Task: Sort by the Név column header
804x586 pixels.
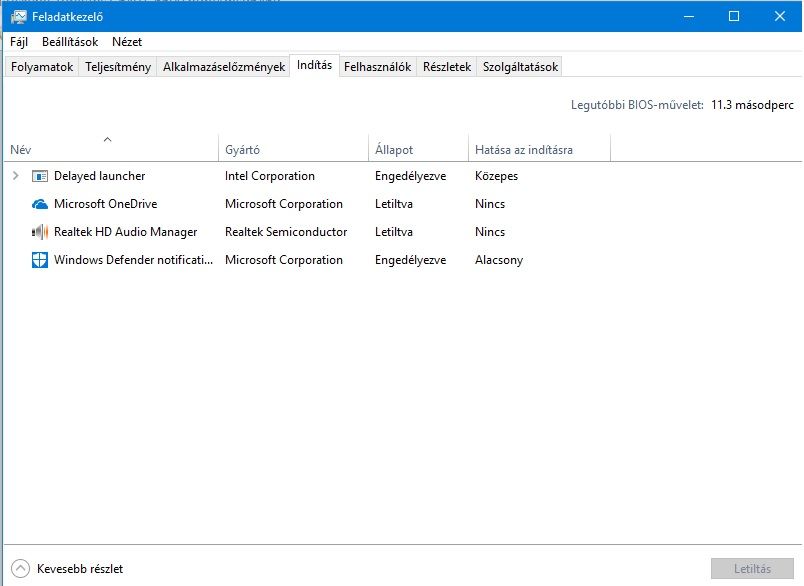Action: [111, 148]
